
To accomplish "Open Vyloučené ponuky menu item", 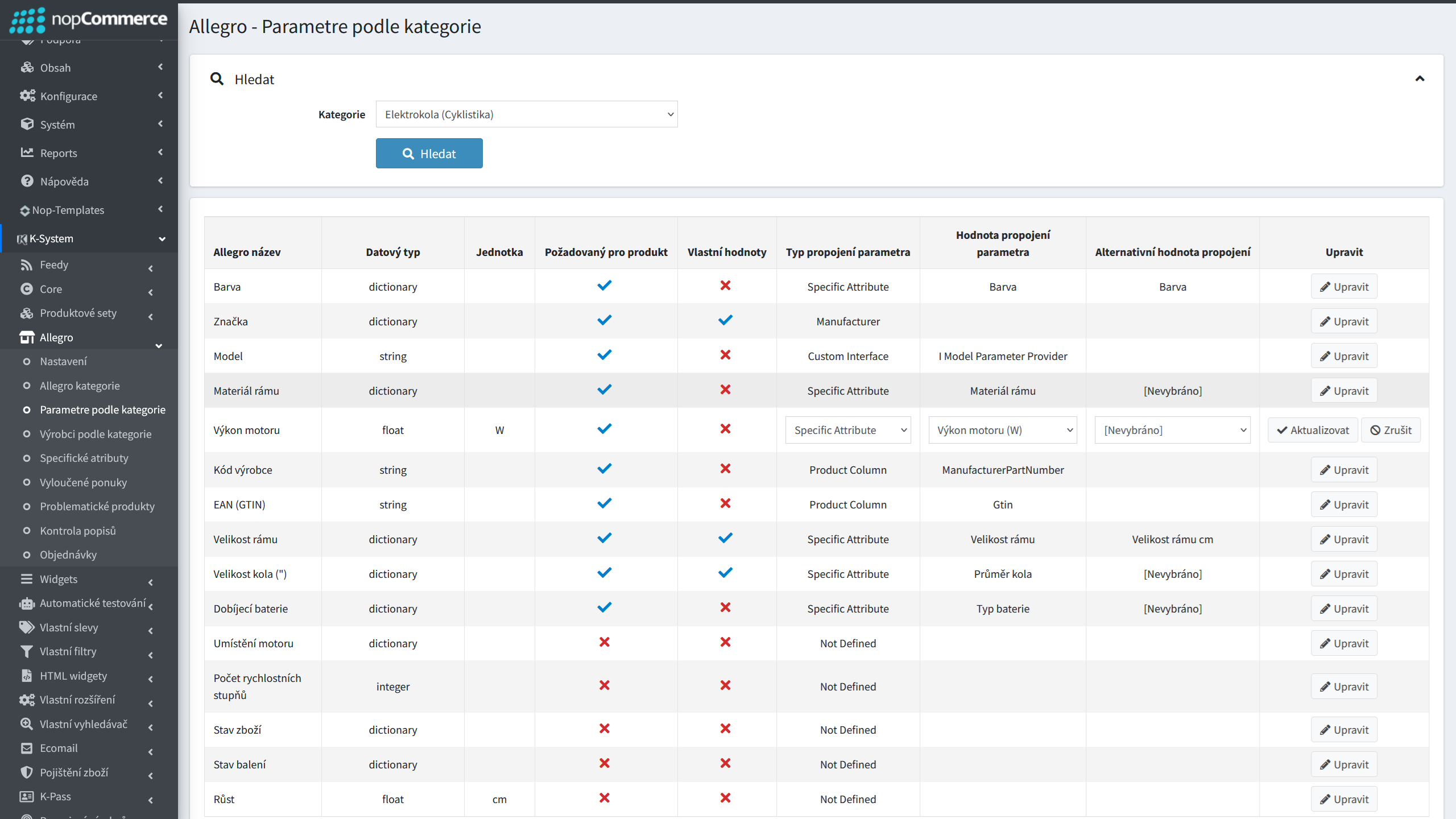I will pyautogui.click(x=83, y=482).
